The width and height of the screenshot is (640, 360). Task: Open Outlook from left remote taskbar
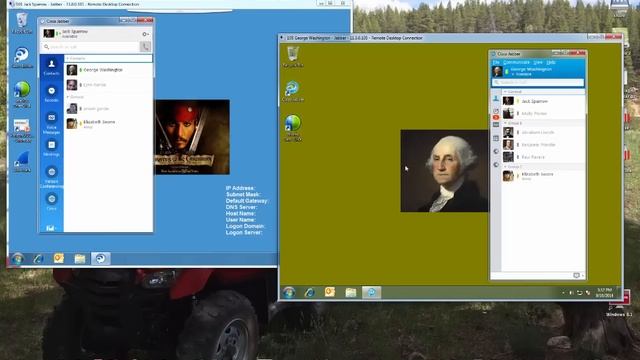click(x=59, y=259)
